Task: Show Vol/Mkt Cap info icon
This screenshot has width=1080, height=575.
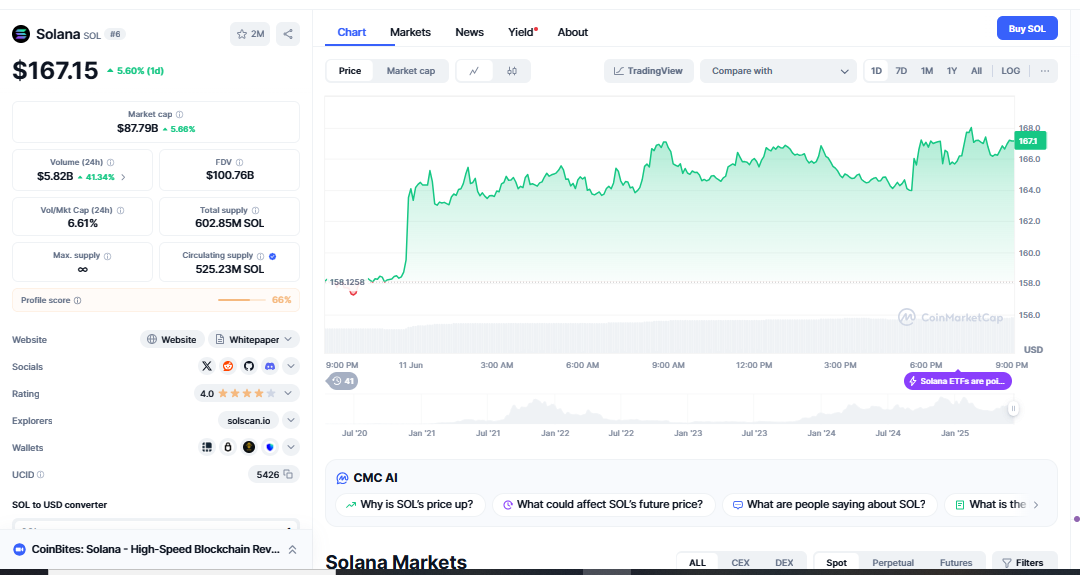Action: 121,211
